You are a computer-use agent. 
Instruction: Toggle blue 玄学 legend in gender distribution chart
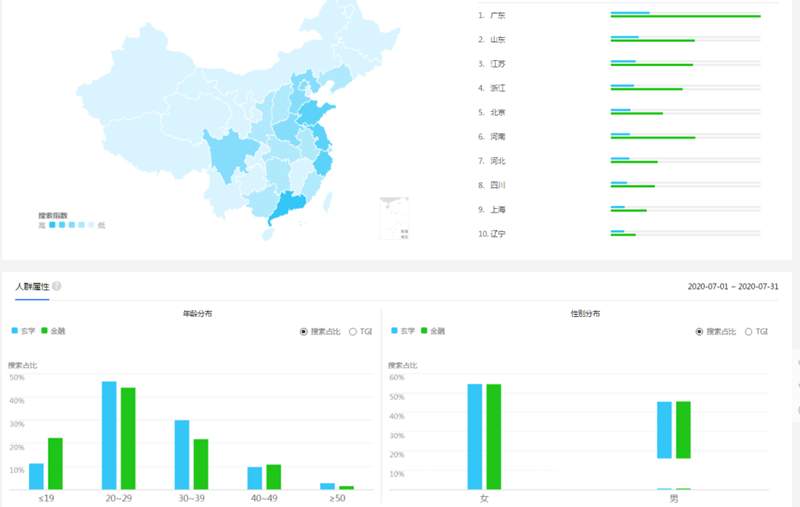point(402,331)
